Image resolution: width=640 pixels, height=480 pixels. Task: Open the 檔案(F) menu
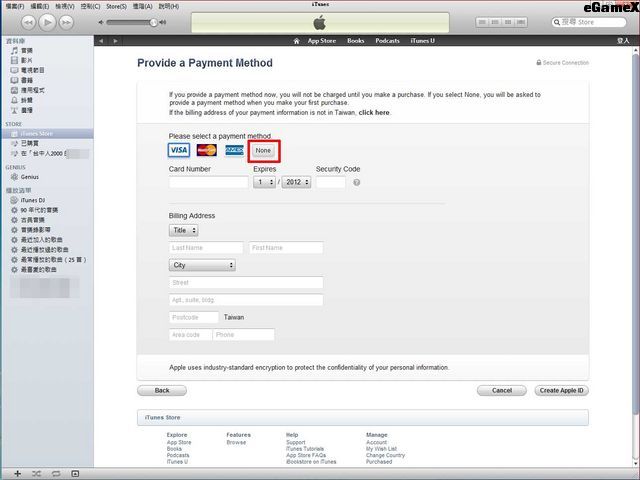pyautogui.click(x=15, y=7)
